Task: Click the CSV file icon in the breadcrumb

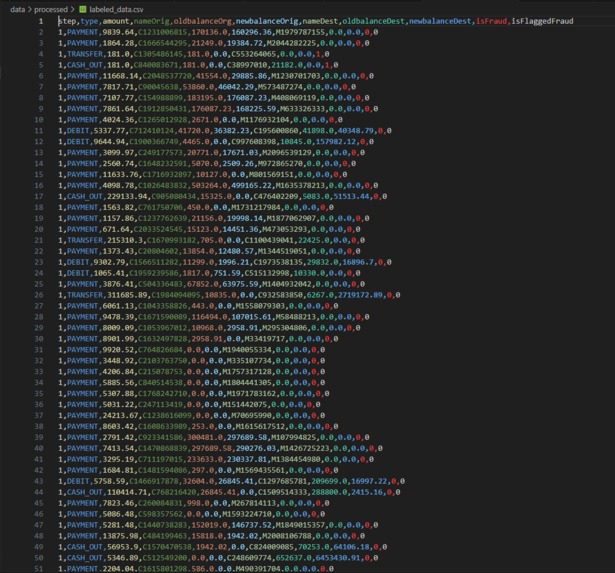Action: coord(83,9)
